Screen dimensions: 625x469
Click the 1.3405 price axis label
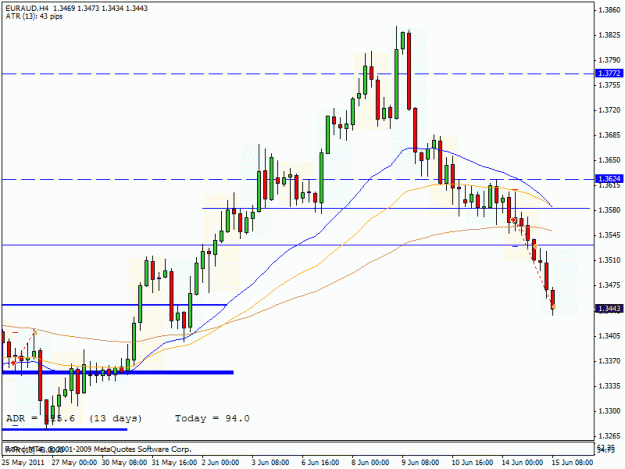pyautogui.click(x=609, y=336)
